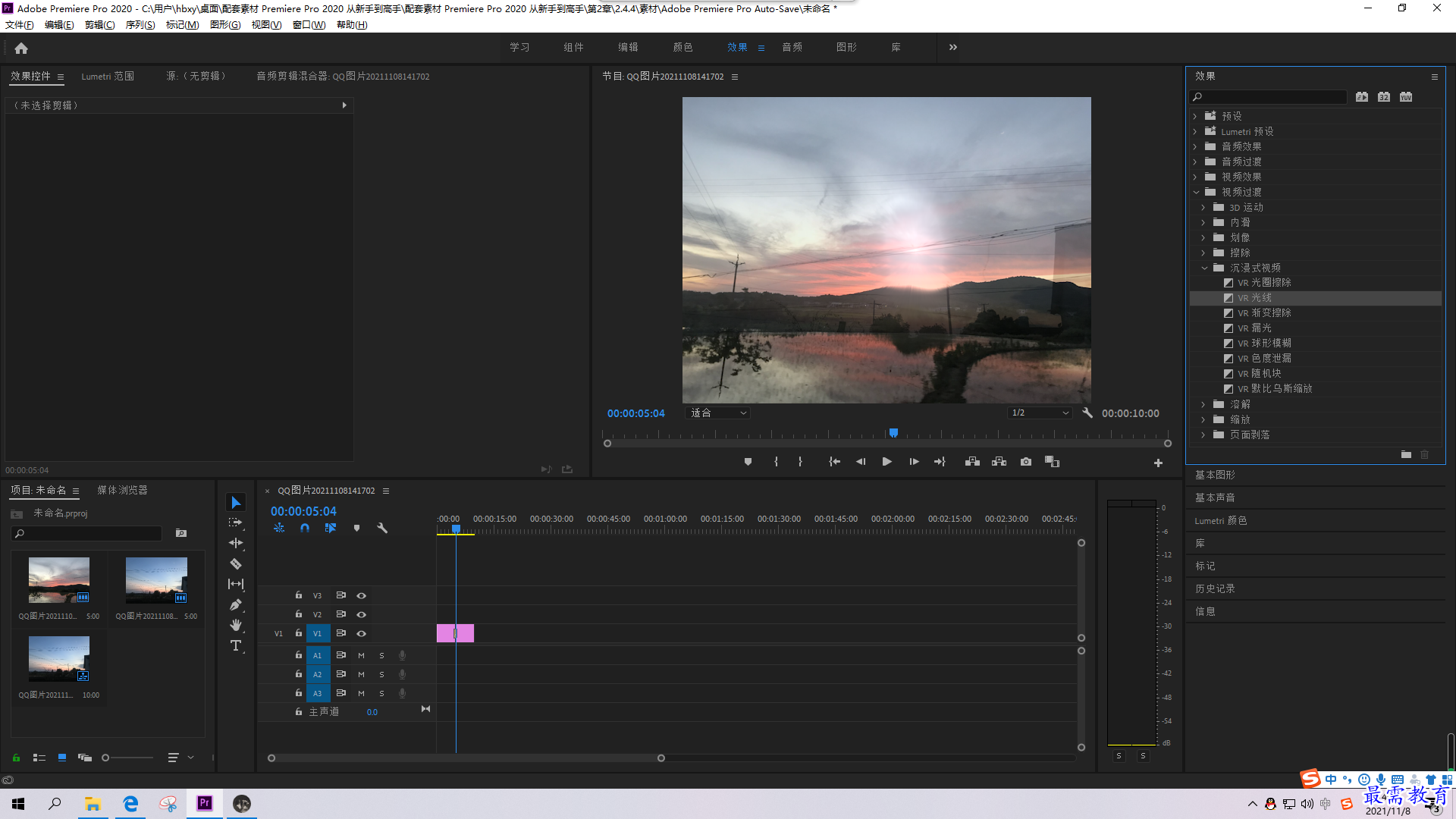Open the Lumetri 范围 tab
Image resolution: width=1456 pixels, height=819 pixels.
point(108,77)
